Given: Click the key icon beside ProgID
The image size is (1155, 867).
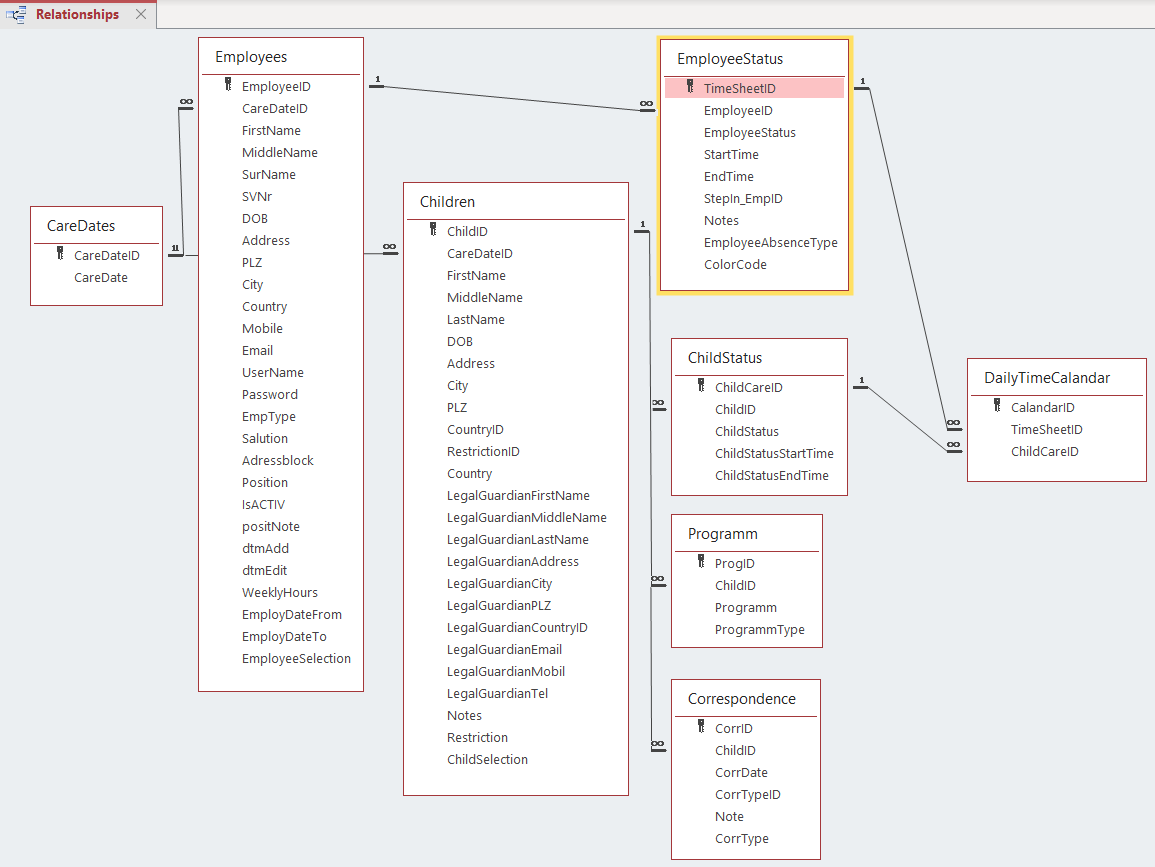Looking at the screenshot, I should 701,562.
